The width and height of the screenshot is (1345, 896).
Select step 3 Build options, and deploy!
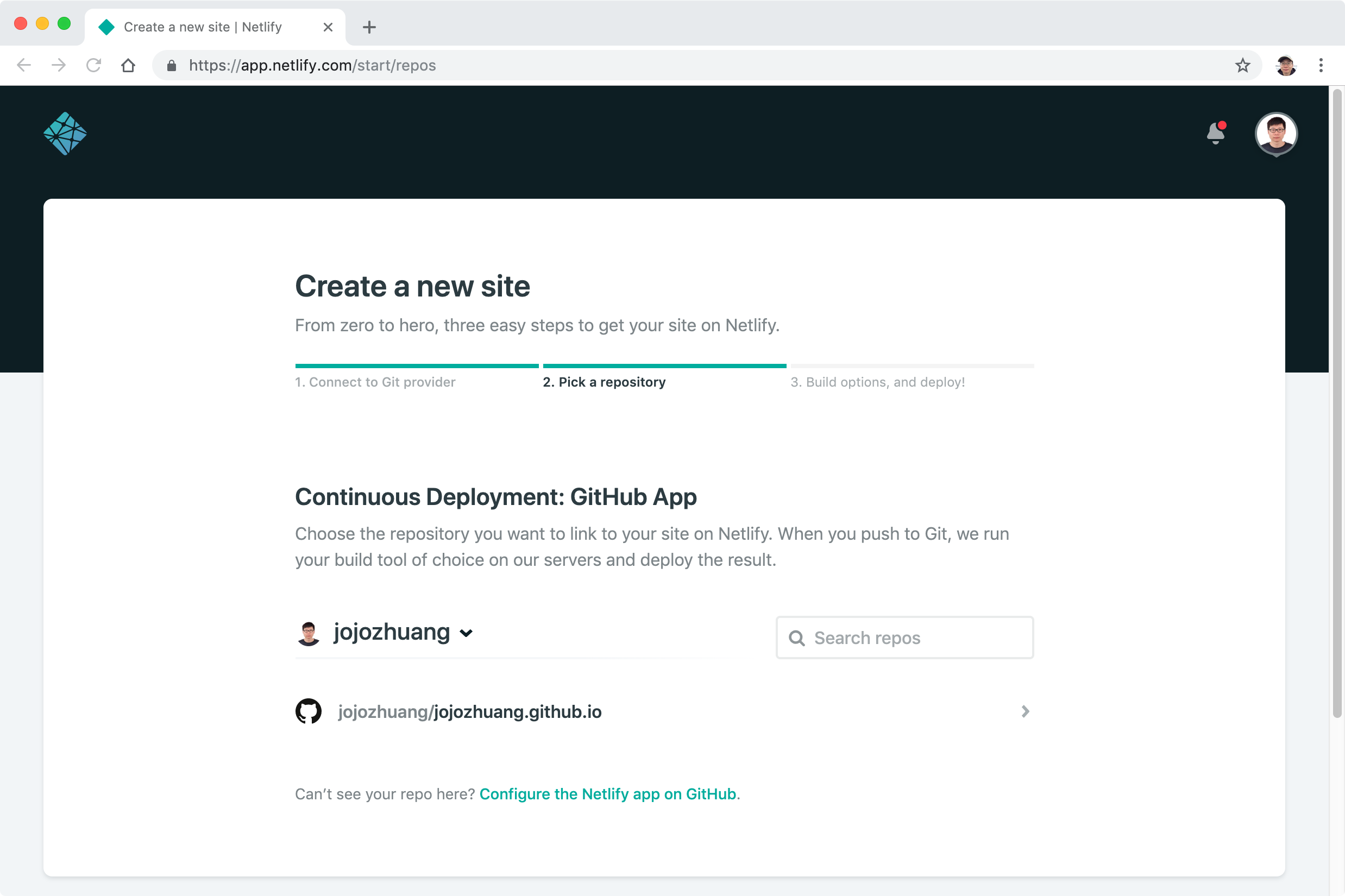tap(877, 382)
